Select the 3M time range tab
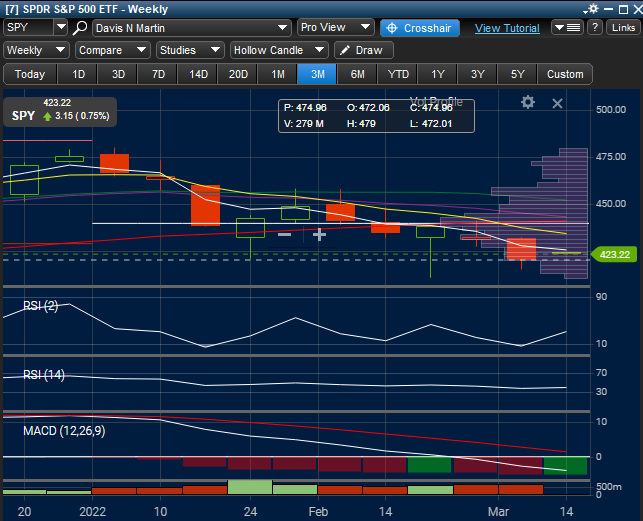This screenshot has width=643, height=521. click(x=318, y=74)
